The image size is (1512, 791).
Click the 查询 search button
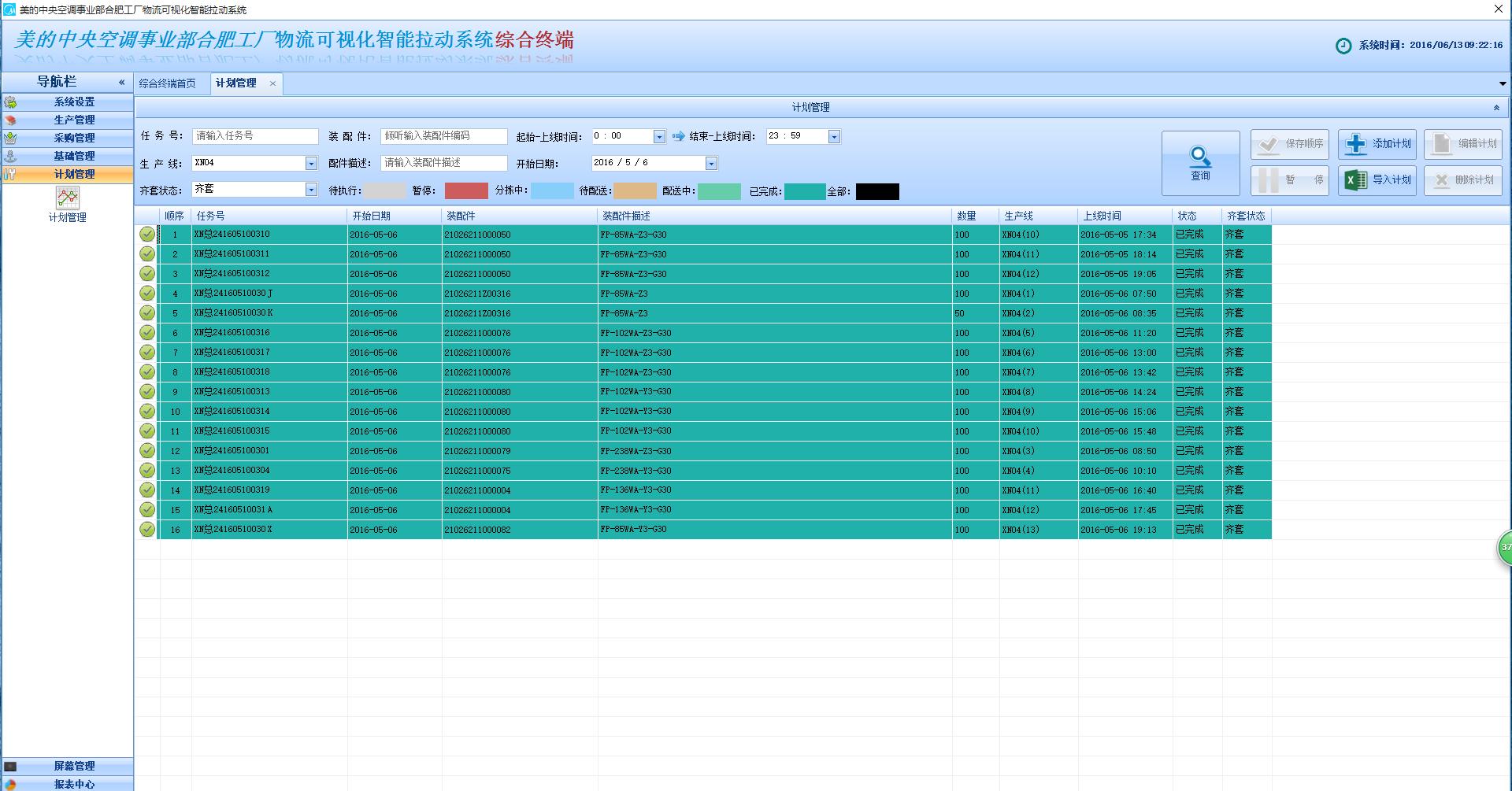tap(1200, 163)
